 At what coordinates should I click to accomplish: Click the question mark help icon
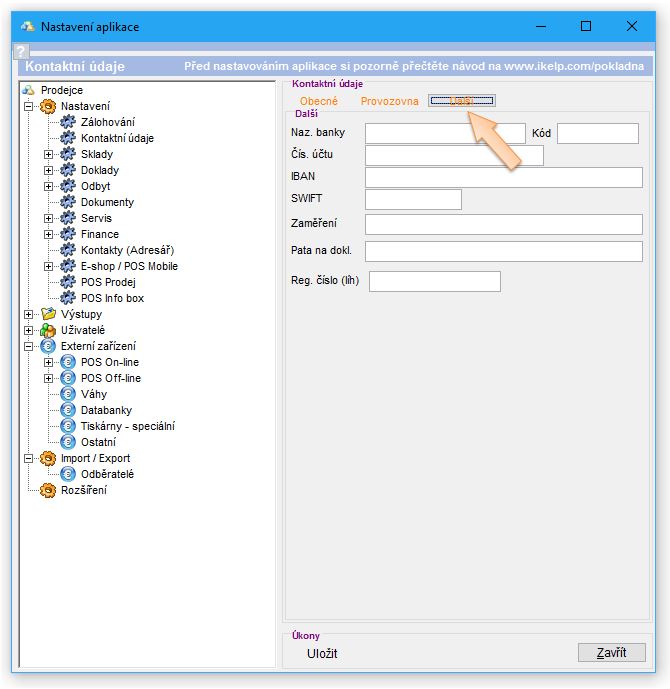(20, 52)
